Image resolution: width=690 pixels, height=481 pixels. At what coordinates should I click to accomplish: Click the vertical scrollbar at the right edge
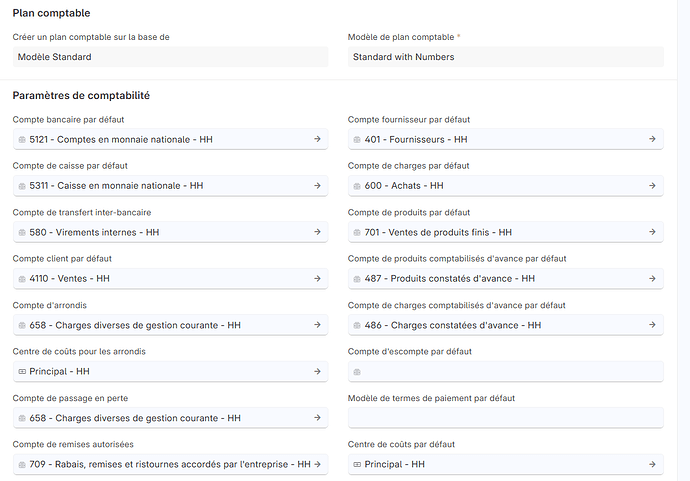click(683, 240)
